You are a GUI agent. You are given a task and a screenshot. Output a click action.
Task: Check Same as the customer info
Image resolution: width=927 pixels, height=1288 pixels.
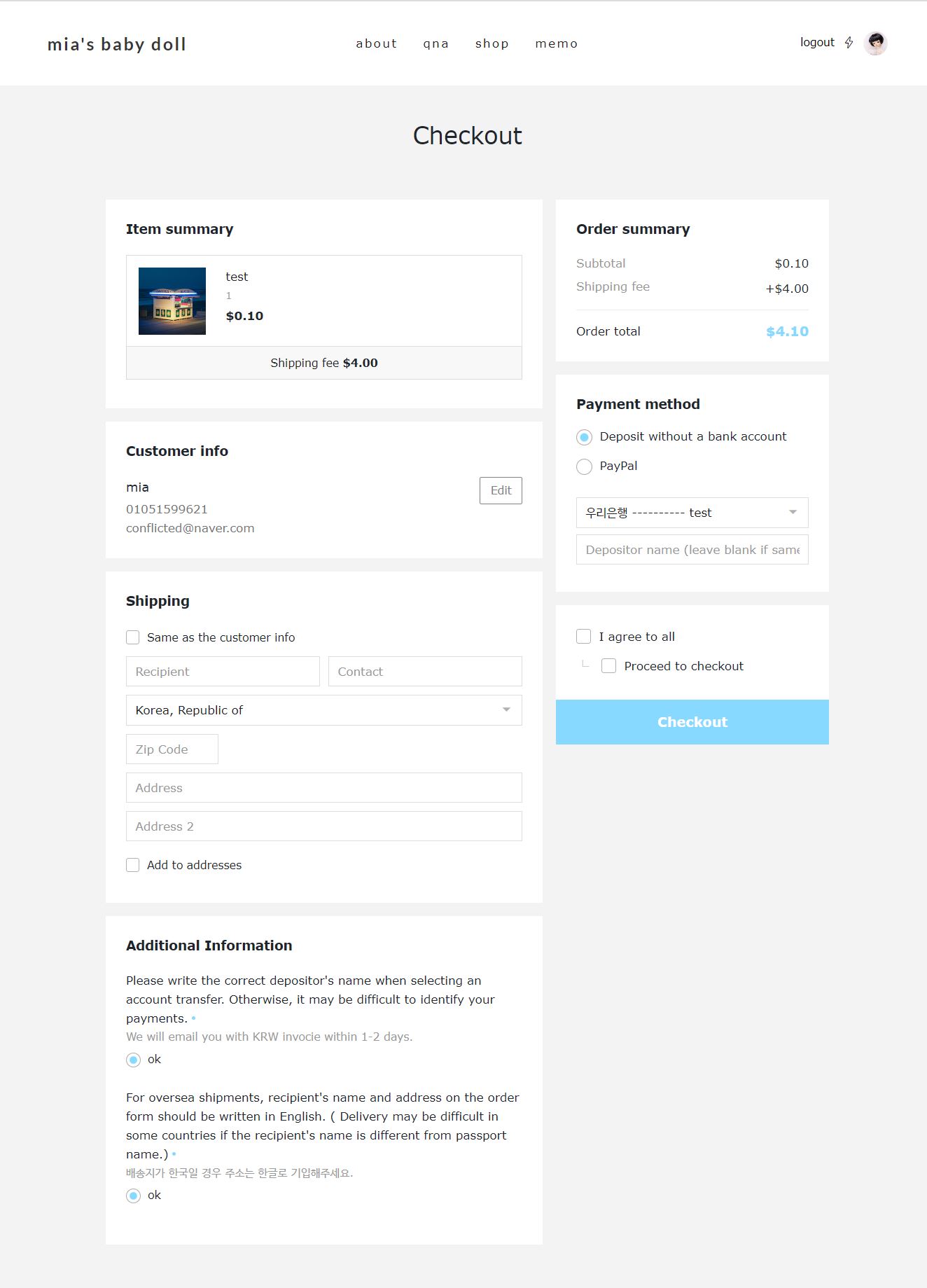click(132, 637)
